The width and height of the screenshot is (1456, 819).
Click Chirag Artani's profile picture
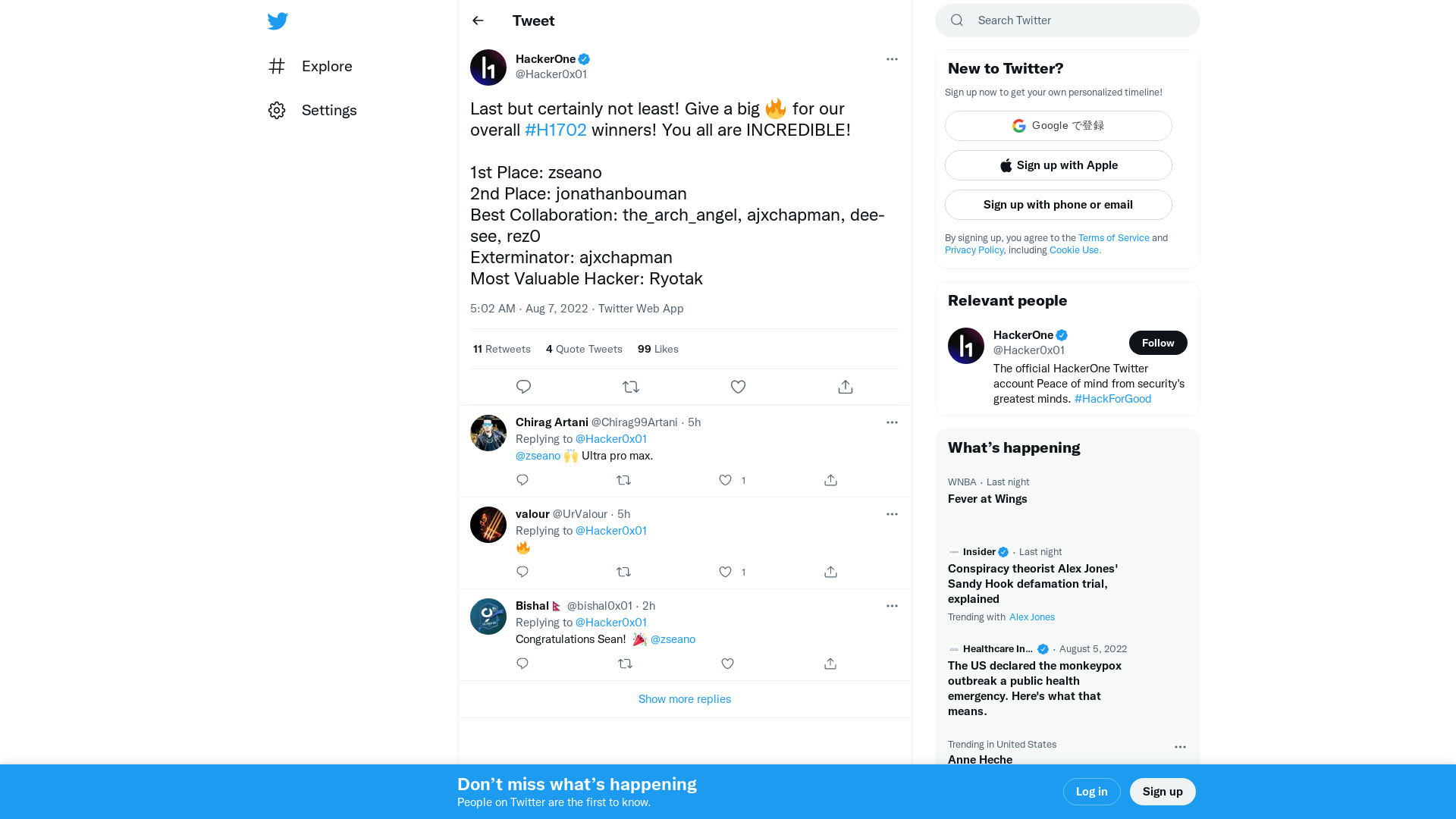coord(488,432)
